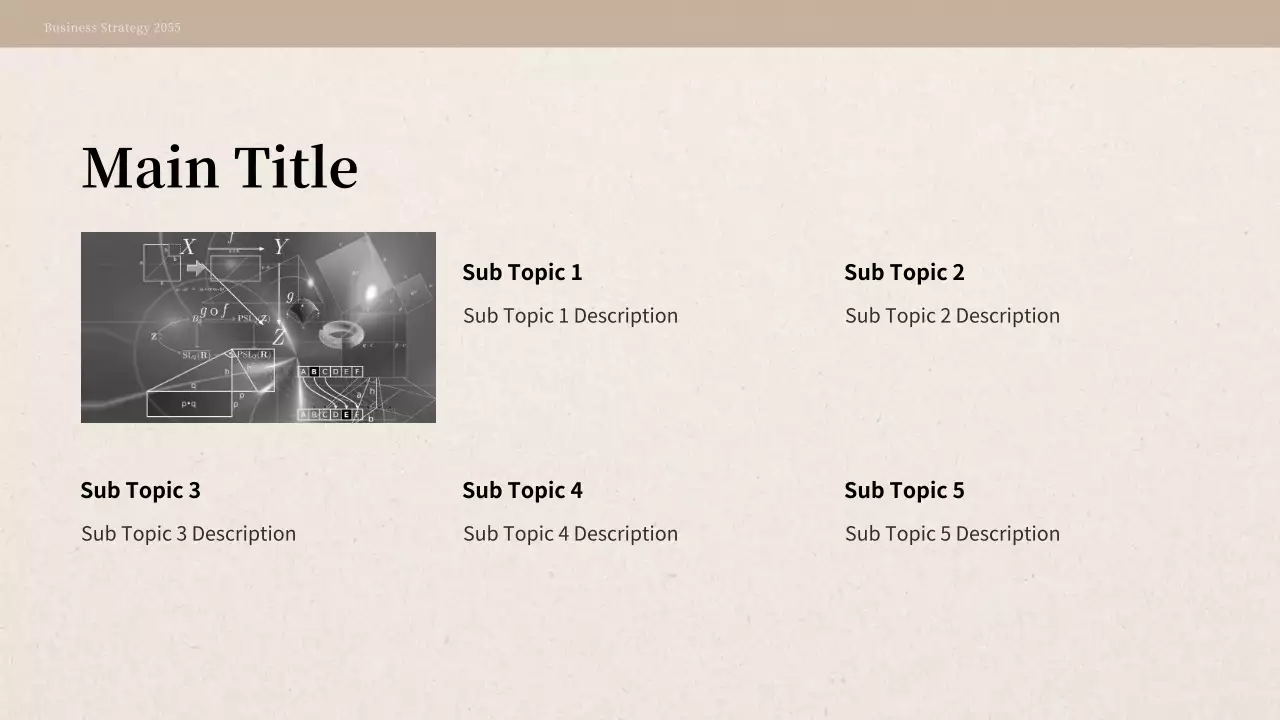Click the letter X in the diagram

188,247
